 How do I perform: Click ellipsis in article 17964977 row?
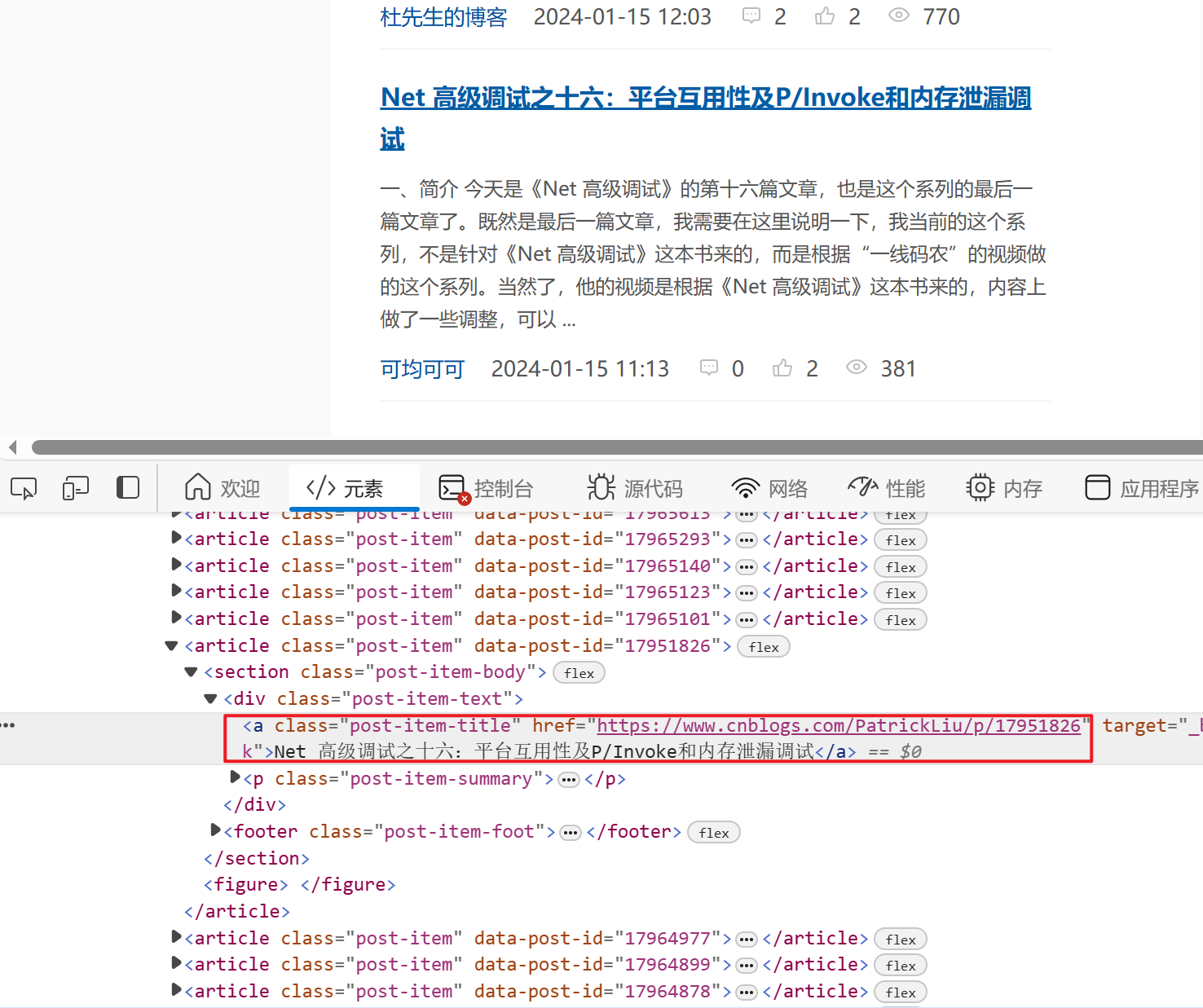pos(747,940)
